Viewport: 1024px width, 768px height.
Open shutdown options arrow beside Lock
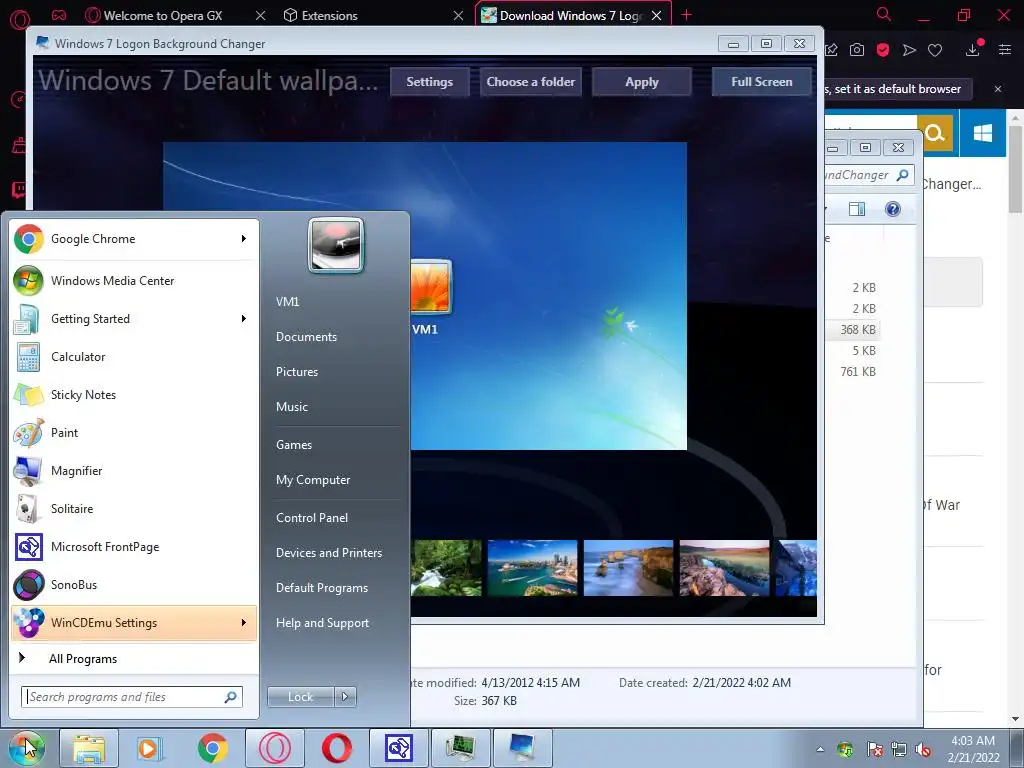coord(345,697)
